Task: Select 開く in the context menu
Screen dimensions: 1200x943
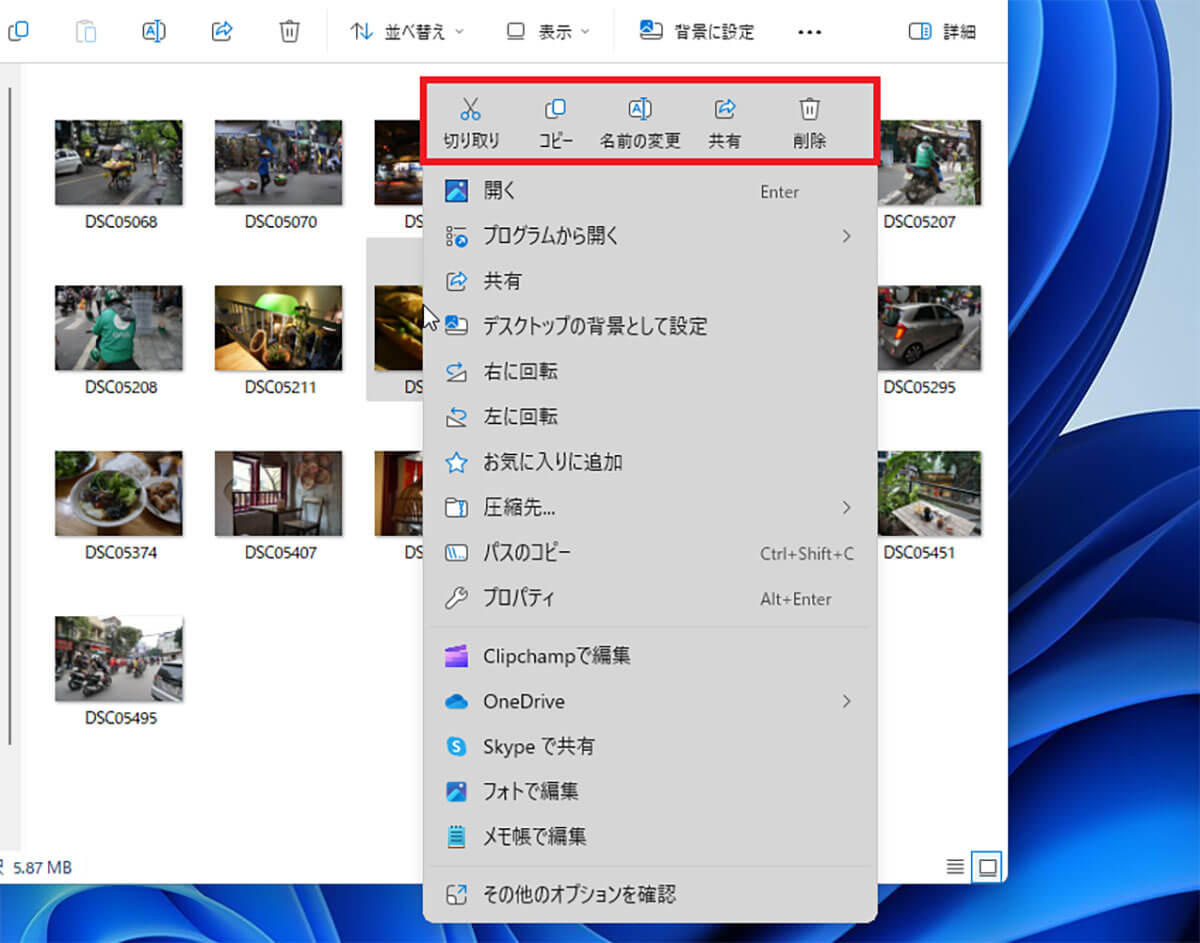Action: tap(650, 191)
